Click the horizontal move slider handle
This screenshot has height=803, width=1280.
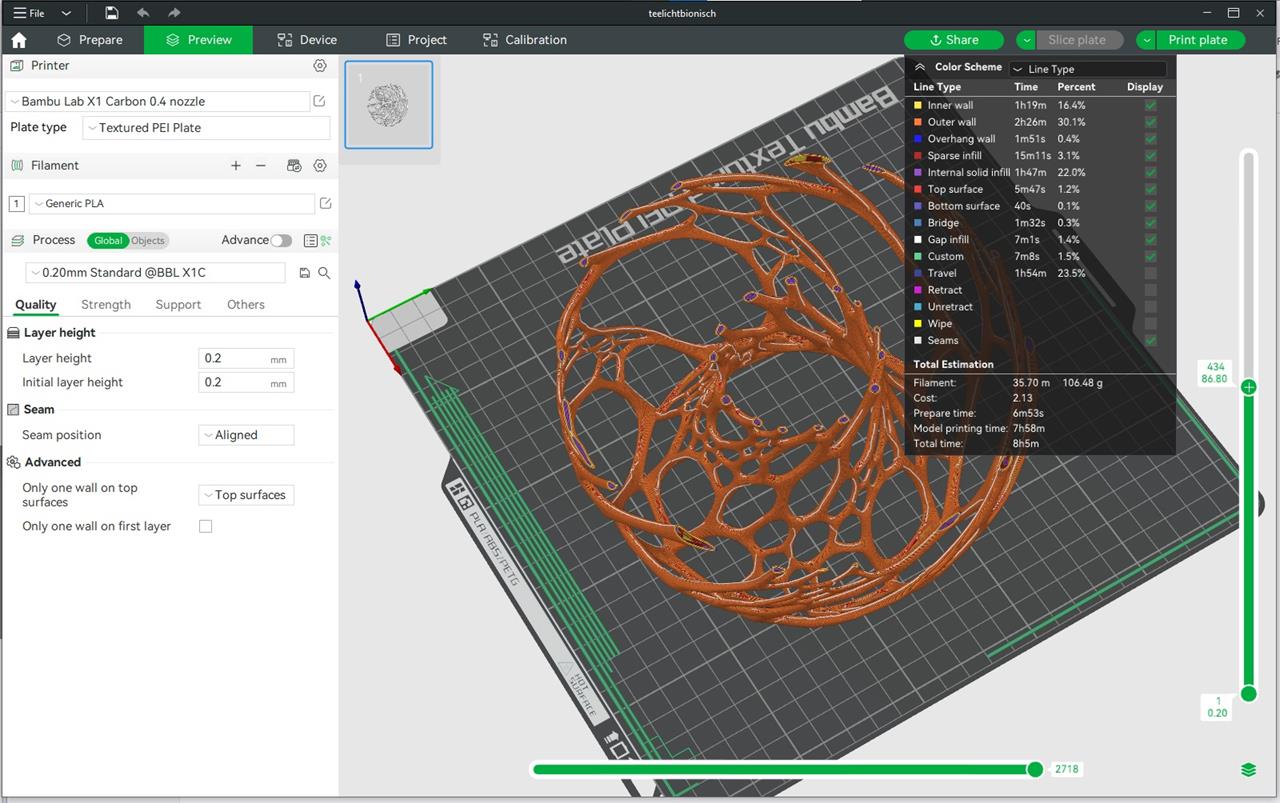(x=1035, y=769)
